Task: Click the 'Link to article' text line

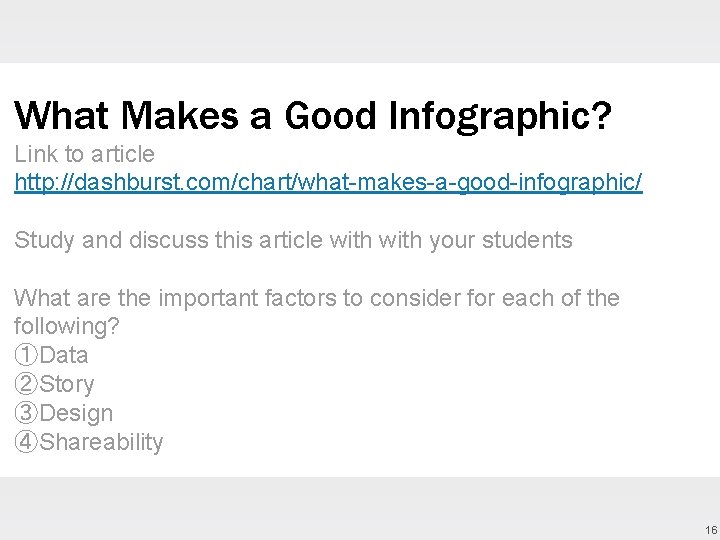Action: 84,154
